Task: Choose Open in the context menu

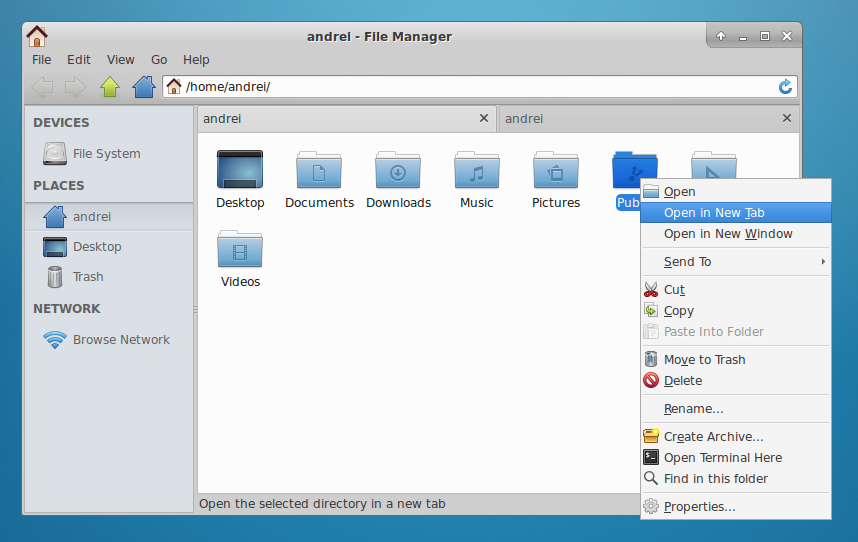Action: pyautogui.click(x=735, y=191)
